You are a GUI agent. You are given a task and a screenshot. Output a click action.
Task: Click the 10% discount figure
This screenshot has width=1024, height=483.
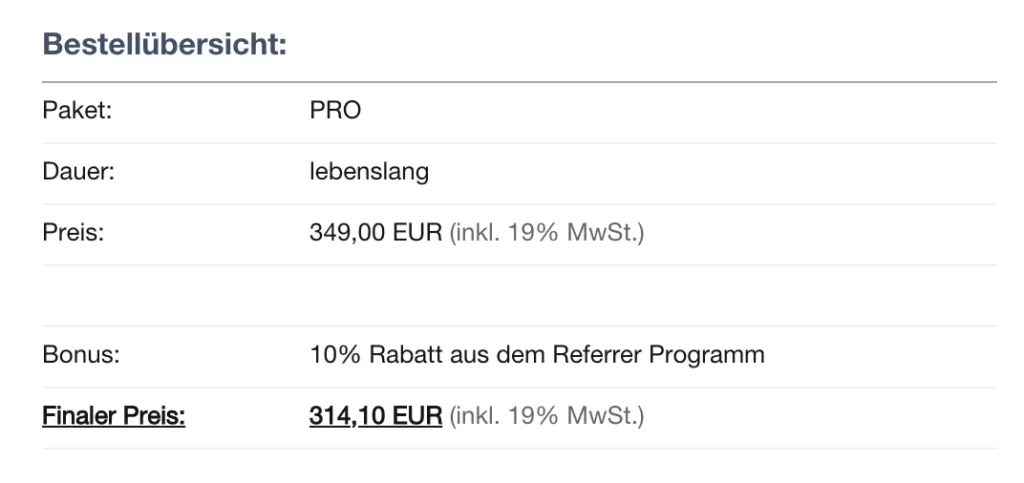[329, 355]
